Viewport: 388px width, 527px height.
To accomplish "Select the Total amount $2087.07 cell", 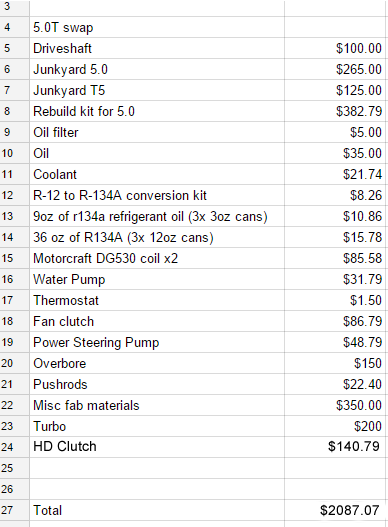I will coord(335,510).
